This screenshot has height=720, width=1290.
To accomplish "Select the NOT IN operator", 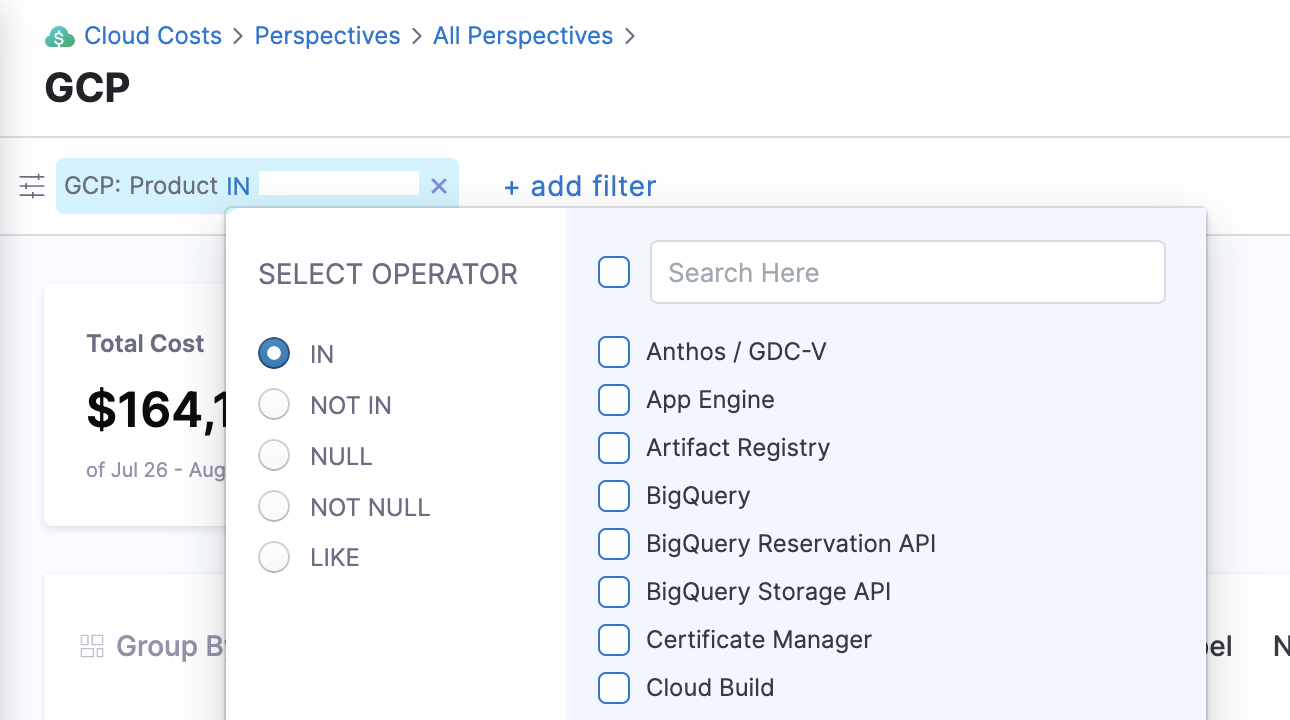I will click(274, 404).
